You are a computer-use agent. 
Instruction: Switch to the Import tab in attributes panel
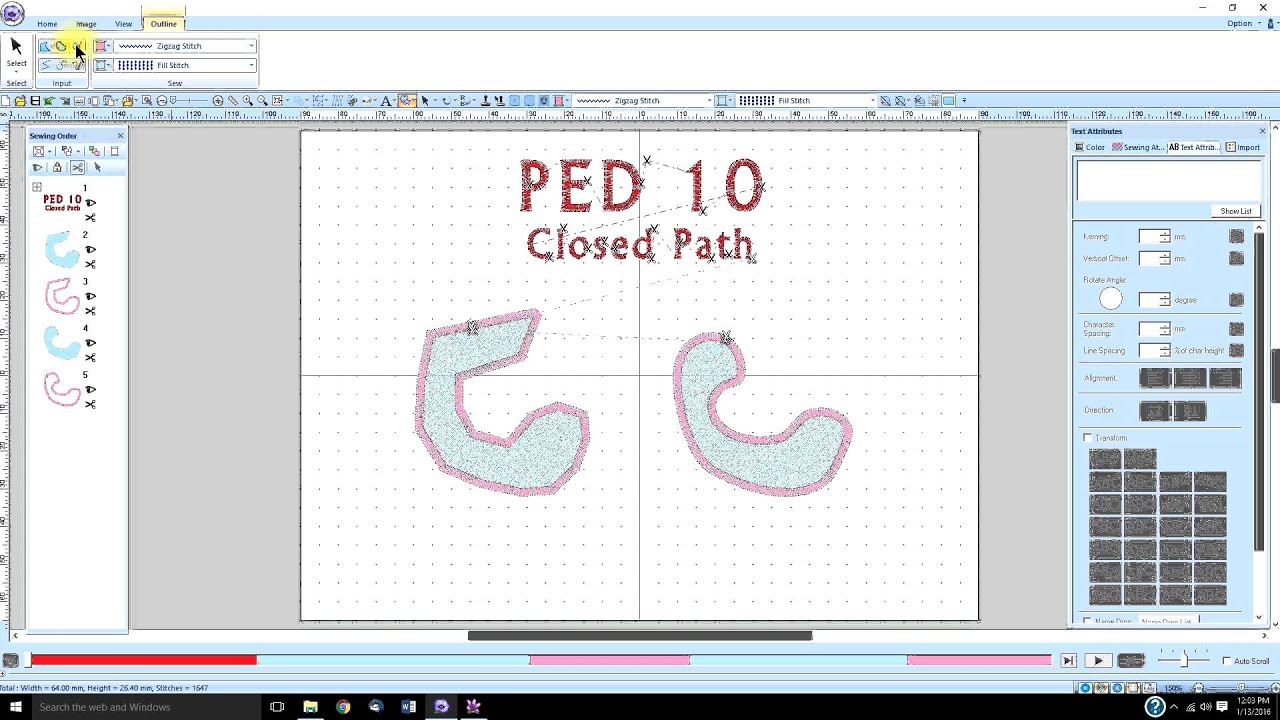point(1243,147)
